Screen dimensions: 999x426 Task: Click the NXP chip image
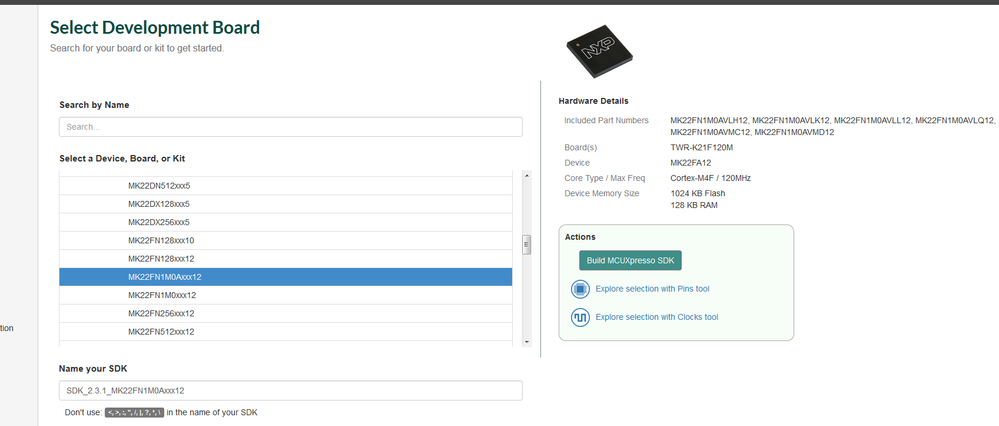tap(599, 51)
